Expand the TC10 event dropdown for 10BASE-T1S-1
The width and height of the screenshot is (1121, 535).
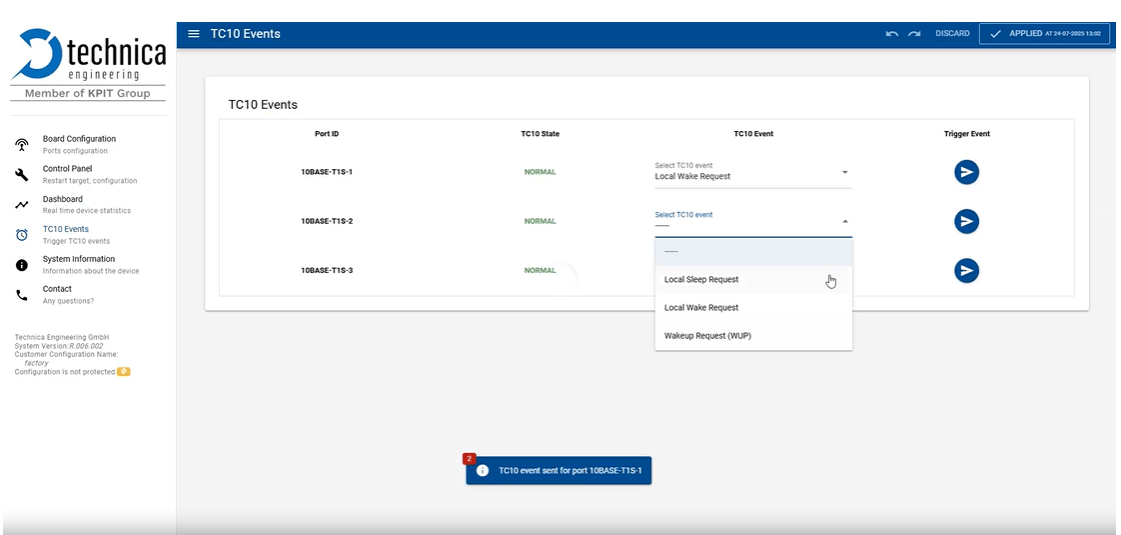pos(845,172)
